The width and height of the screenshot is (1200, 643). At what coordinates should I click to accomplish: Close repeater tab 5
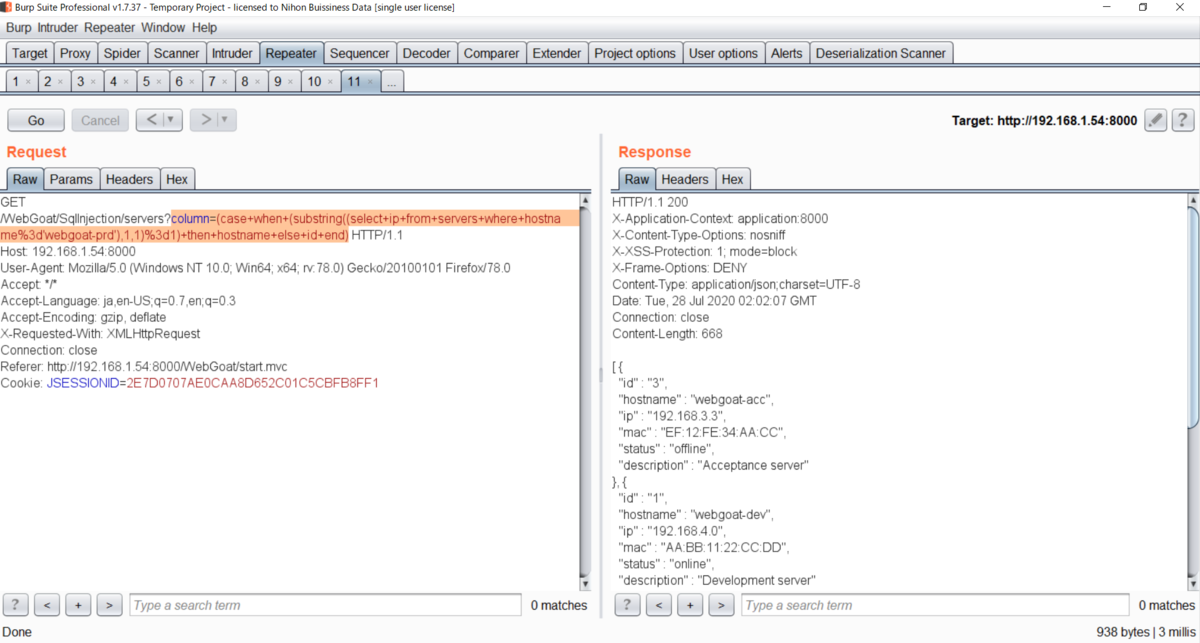(160, 82)
